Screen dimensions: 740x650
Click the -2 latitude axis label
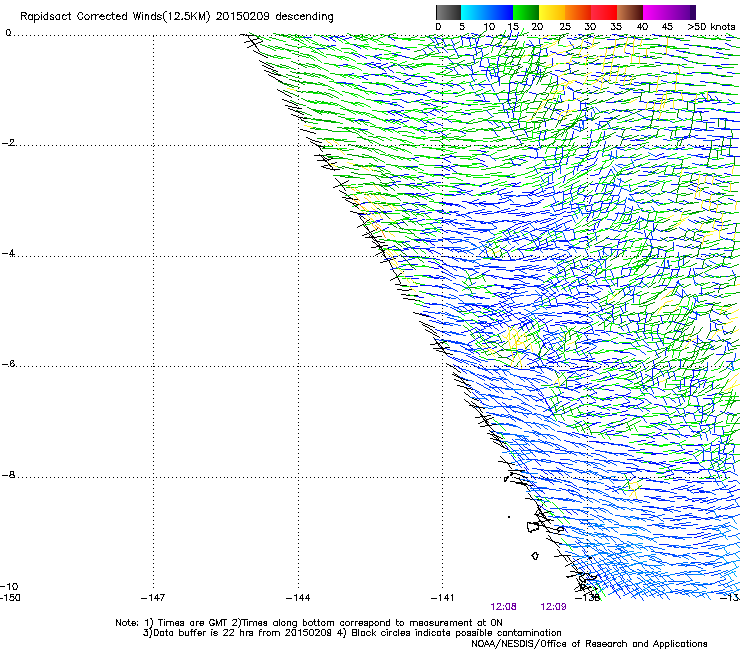[8, 143]
